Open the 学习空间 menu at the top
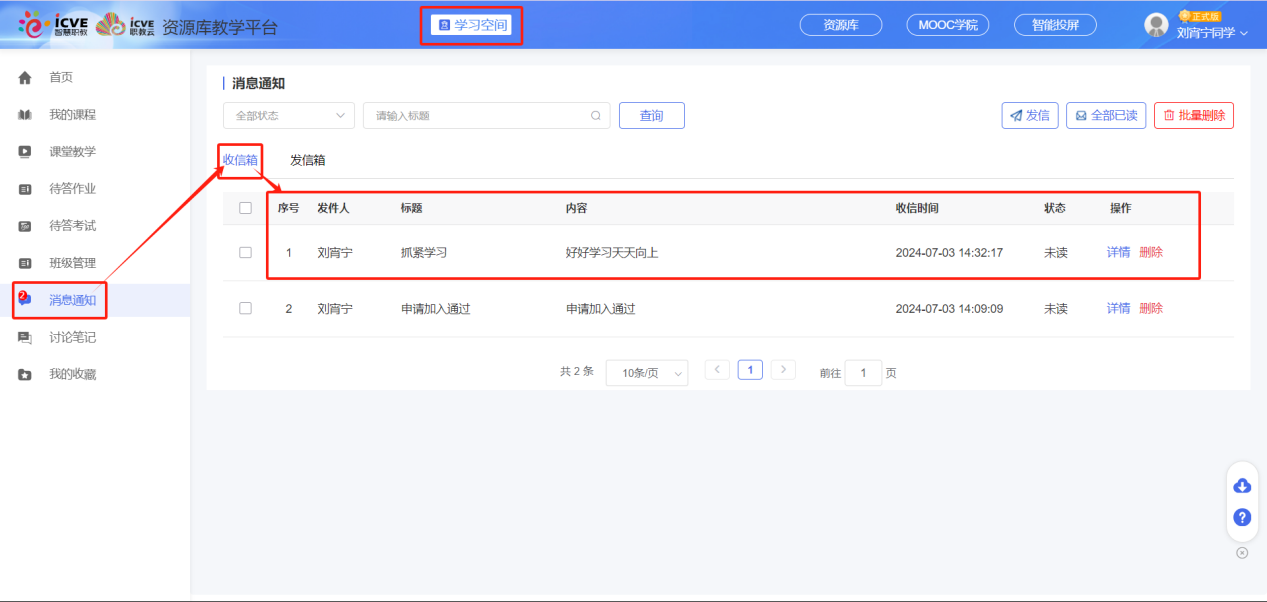 point(470,23)
